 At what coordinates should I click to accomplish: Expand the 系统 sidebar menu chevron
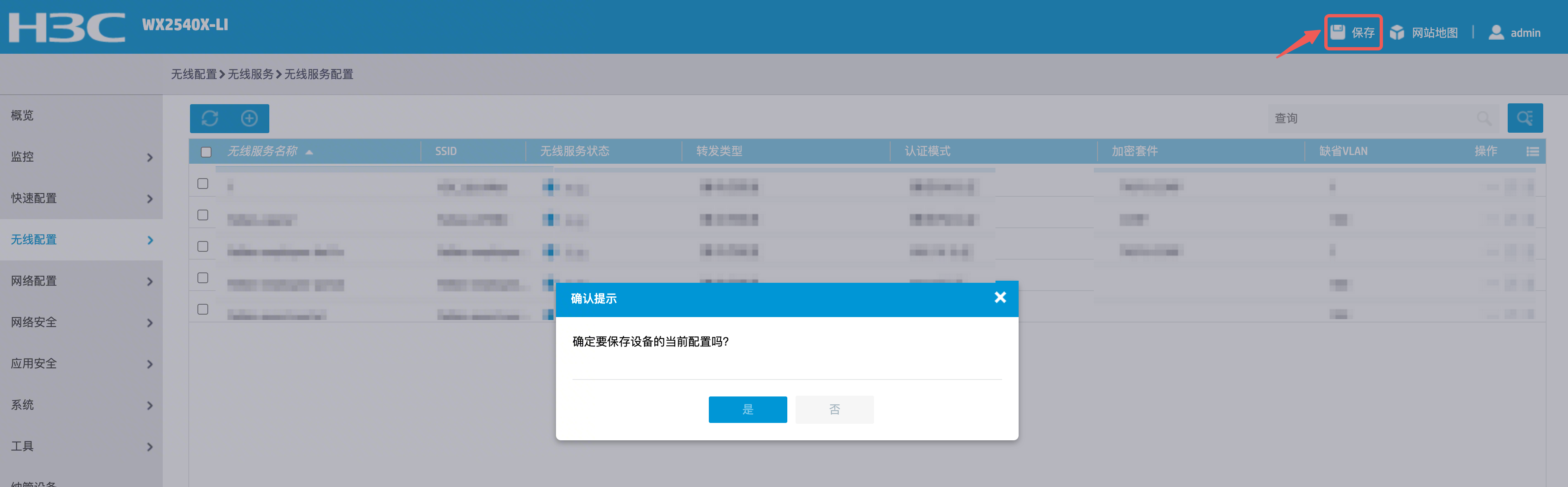click(150, 405)
